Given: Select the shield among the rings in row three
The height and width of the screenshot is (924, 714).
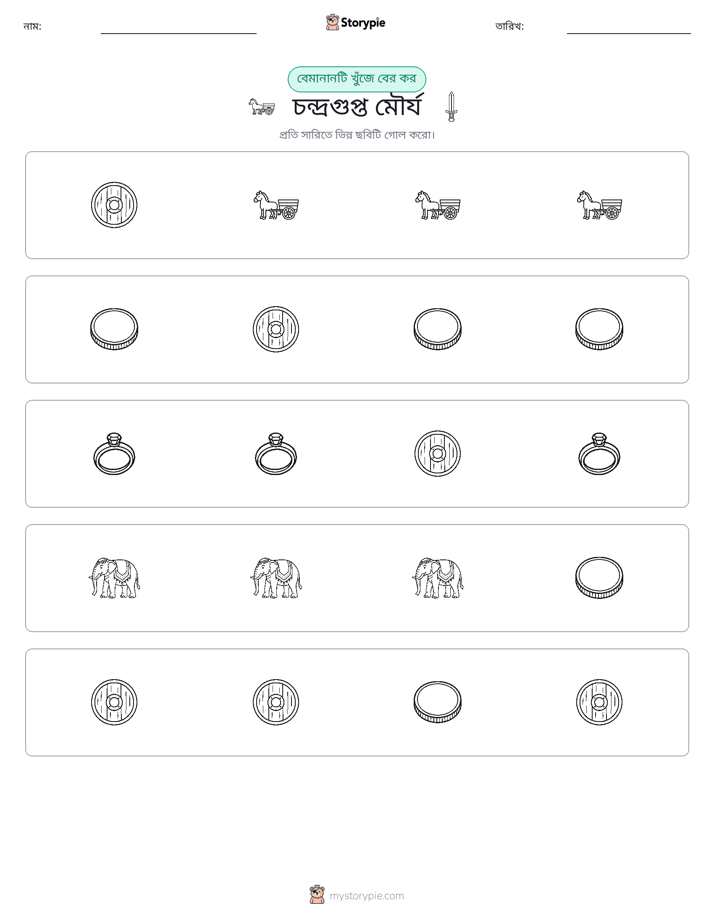Looking at the screenshot, I should point(437,454).
